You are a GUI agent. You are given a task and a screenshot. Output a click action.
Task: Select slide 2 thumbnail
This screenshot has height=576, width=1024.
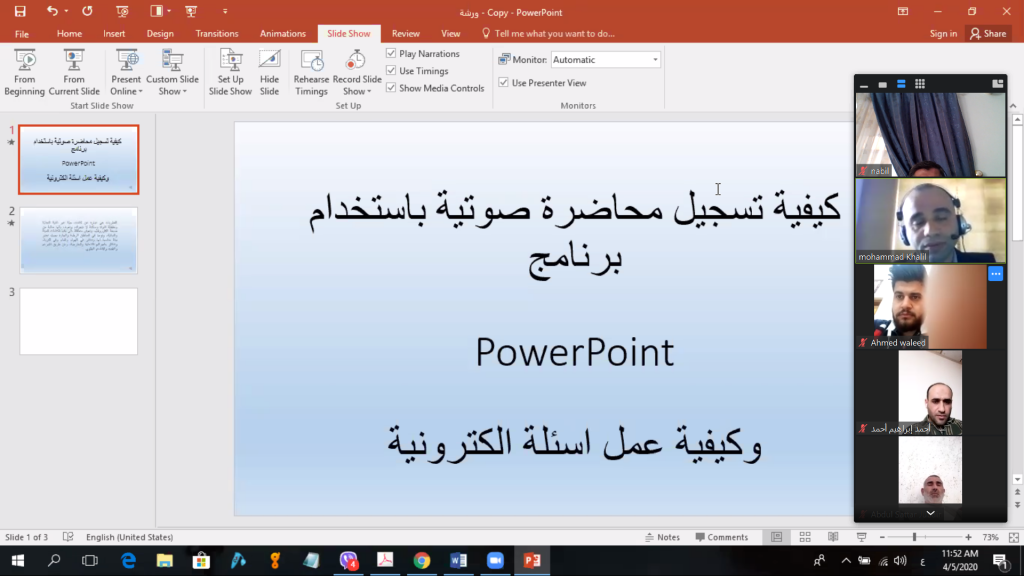[x=79, y=240]
